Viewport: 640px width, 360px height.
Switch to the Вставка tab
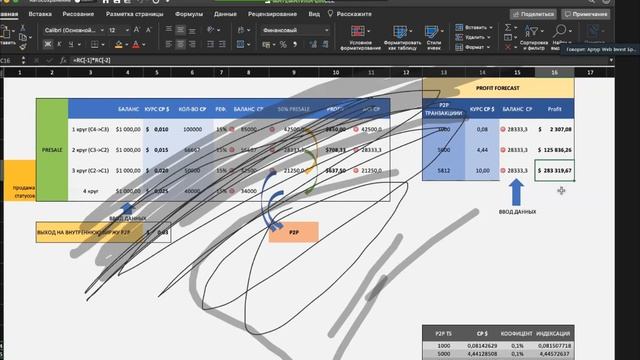40,14
